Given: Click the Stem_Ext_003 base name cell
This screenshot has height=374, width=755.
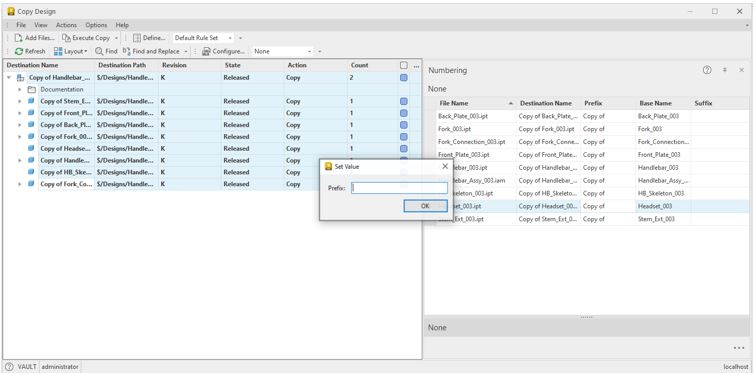Looking at the screenshot, I should 663,219.
